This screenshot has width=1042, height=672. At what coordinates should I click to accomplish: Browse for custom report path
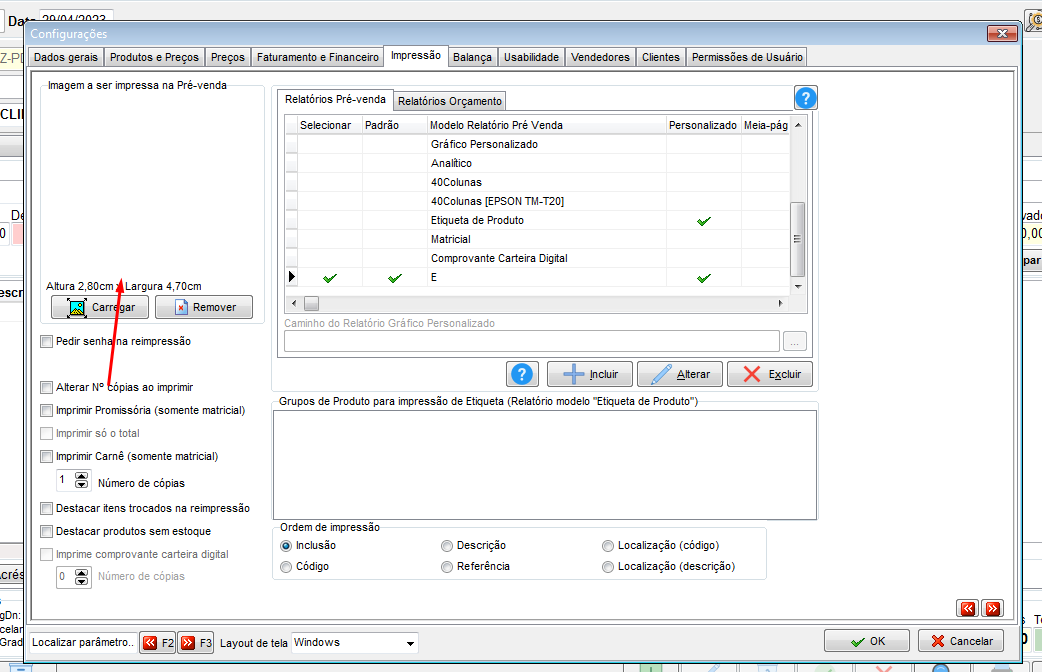pyautogui.click(x=795, y=342)
